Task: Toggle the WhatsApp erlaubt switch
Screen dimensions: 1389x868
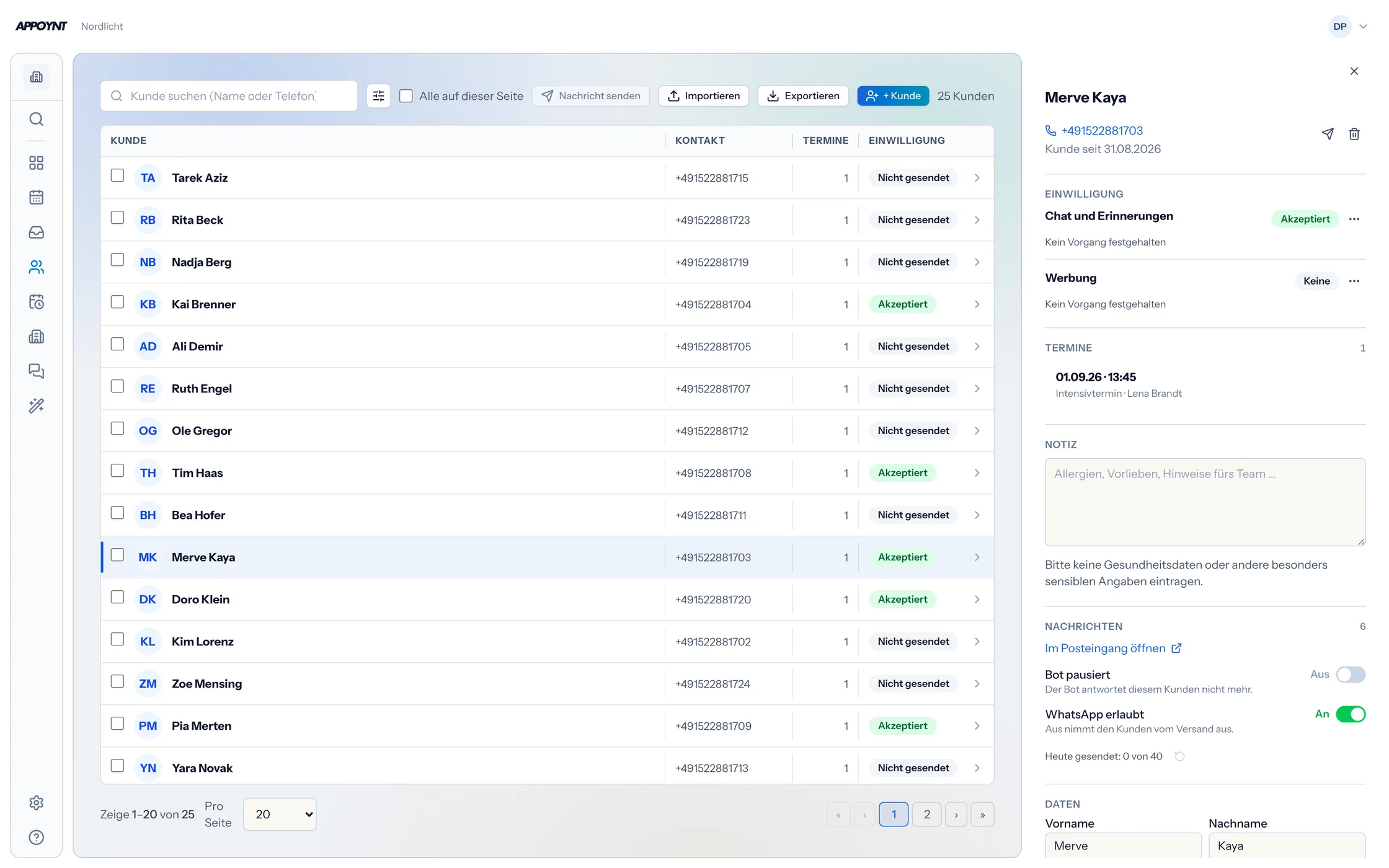Action: (x=1351, y=714)
